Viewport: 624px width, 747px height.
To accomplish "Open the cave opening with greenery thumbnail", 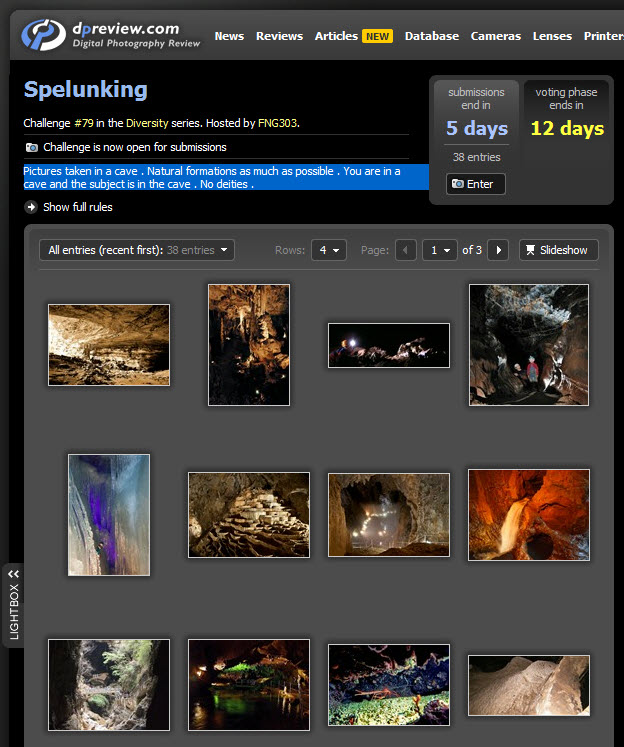I will pyautogui.click(x=109, y=685).
